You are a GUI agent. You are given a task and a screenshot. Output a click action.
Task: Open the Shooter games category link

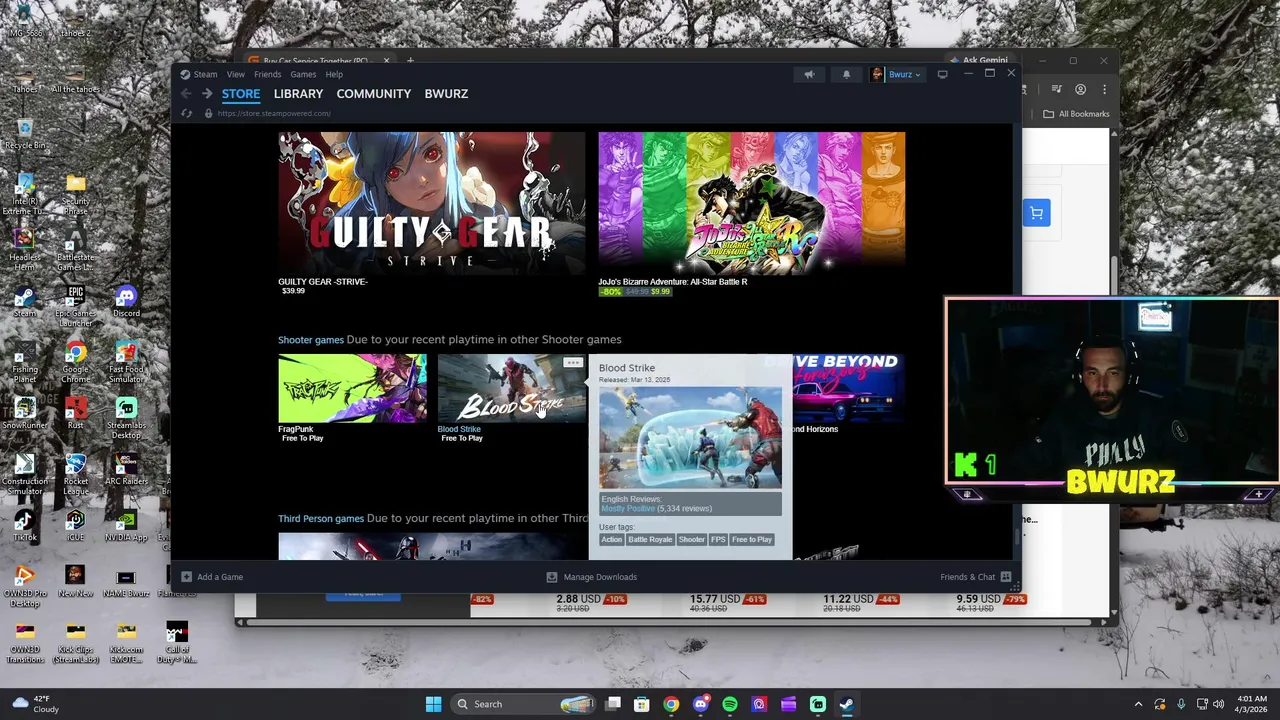coord(311,340)
